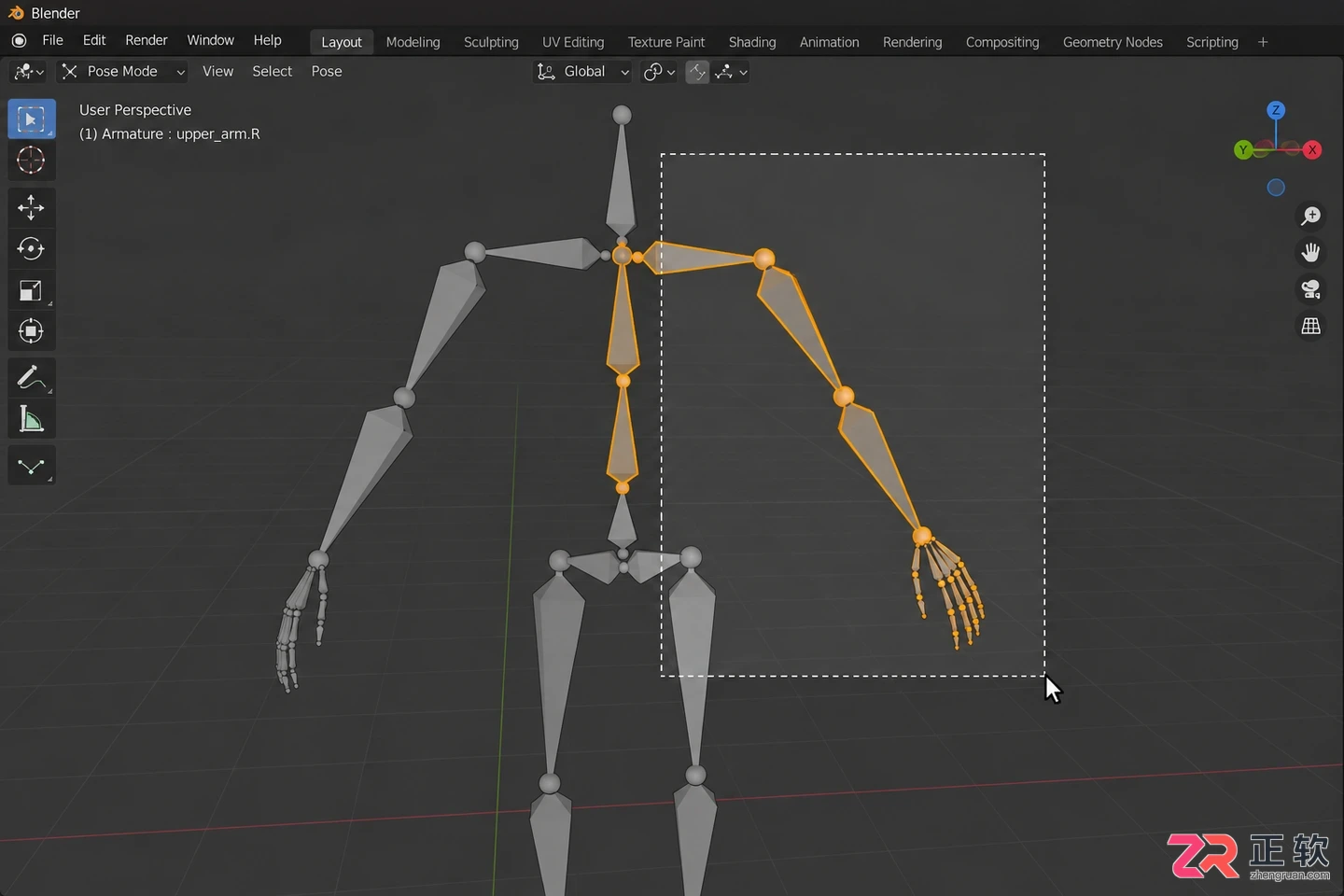This screenshot has height=896, width=1344.
Task: Click the blue Z axis gizmo
Action: [x=1276, y=110]
